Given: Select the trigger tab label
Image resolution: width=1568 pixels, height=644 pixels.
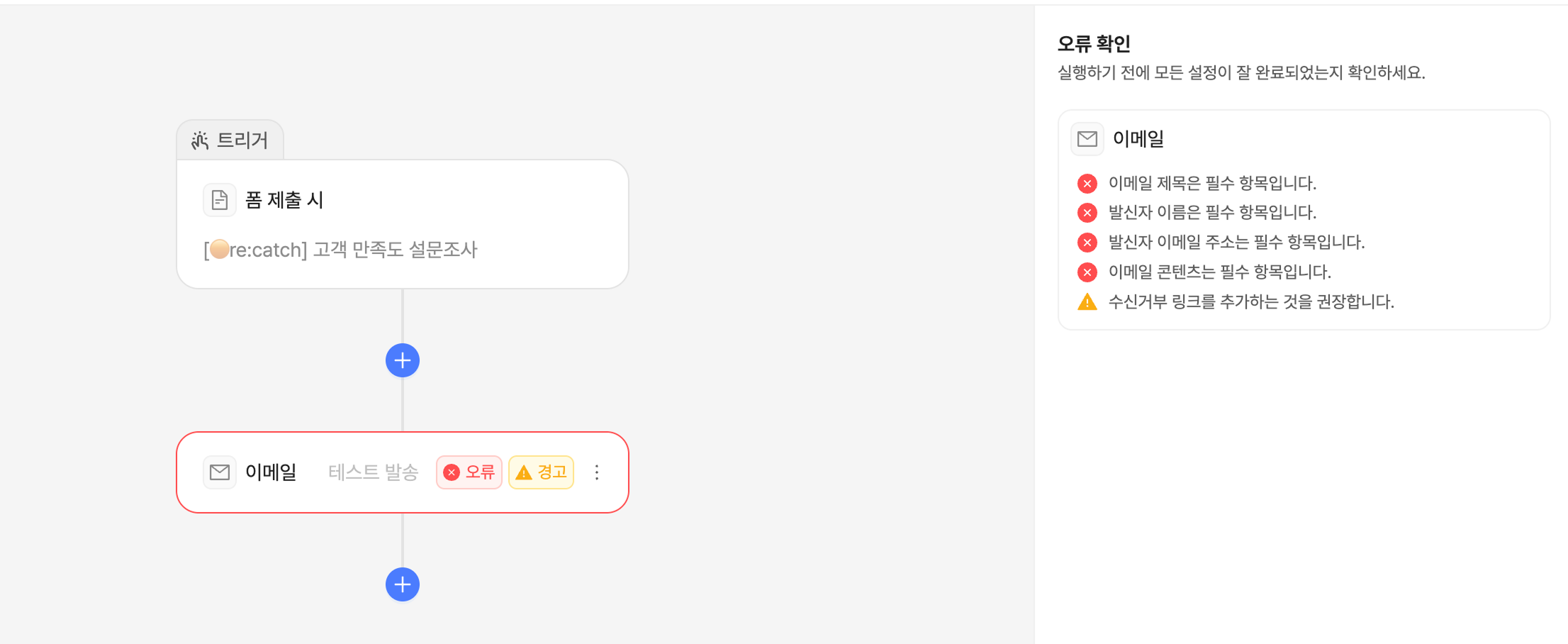Looking at the screenshot, I should click(x=242, y=140).
